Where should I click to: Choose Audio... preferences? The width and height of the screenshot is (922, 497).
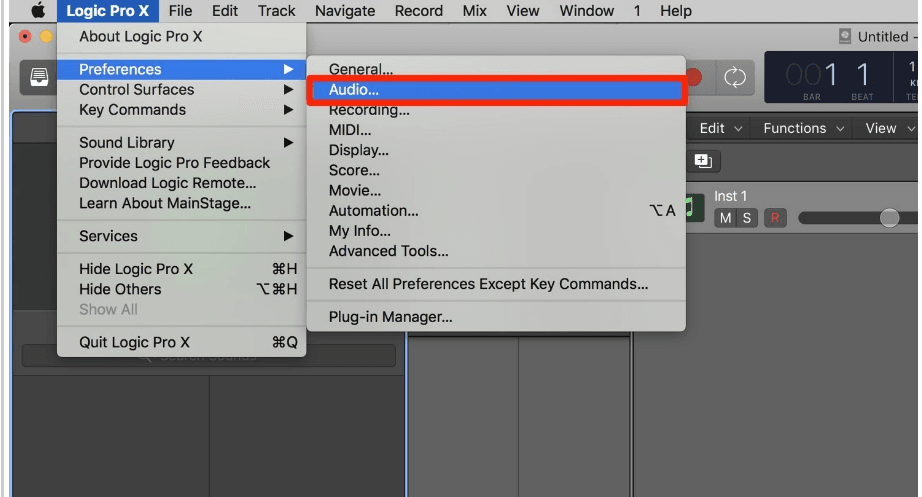[x=496, y=90]
